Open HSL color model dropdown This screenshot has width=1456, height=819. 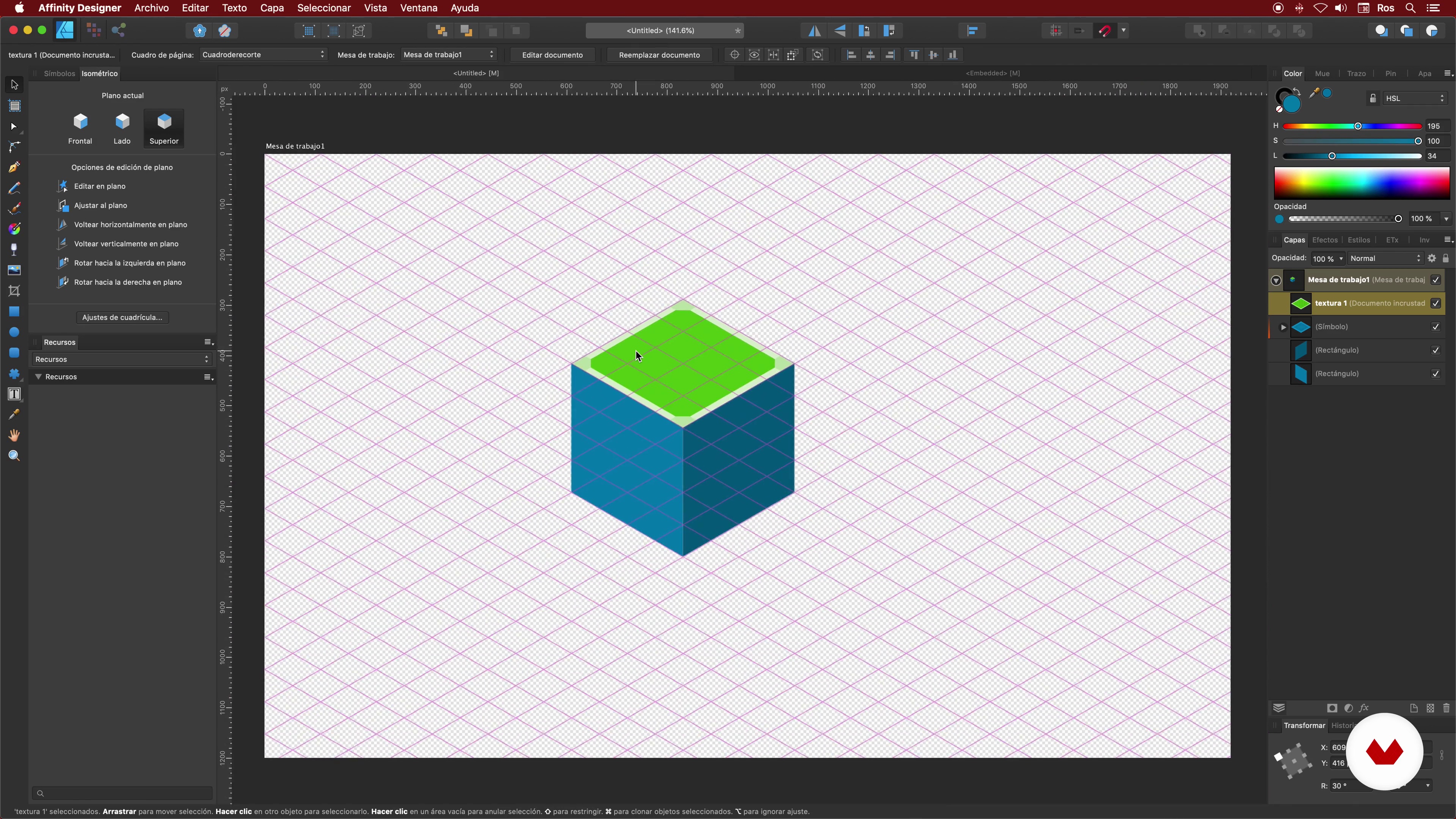click(1415, 98)
